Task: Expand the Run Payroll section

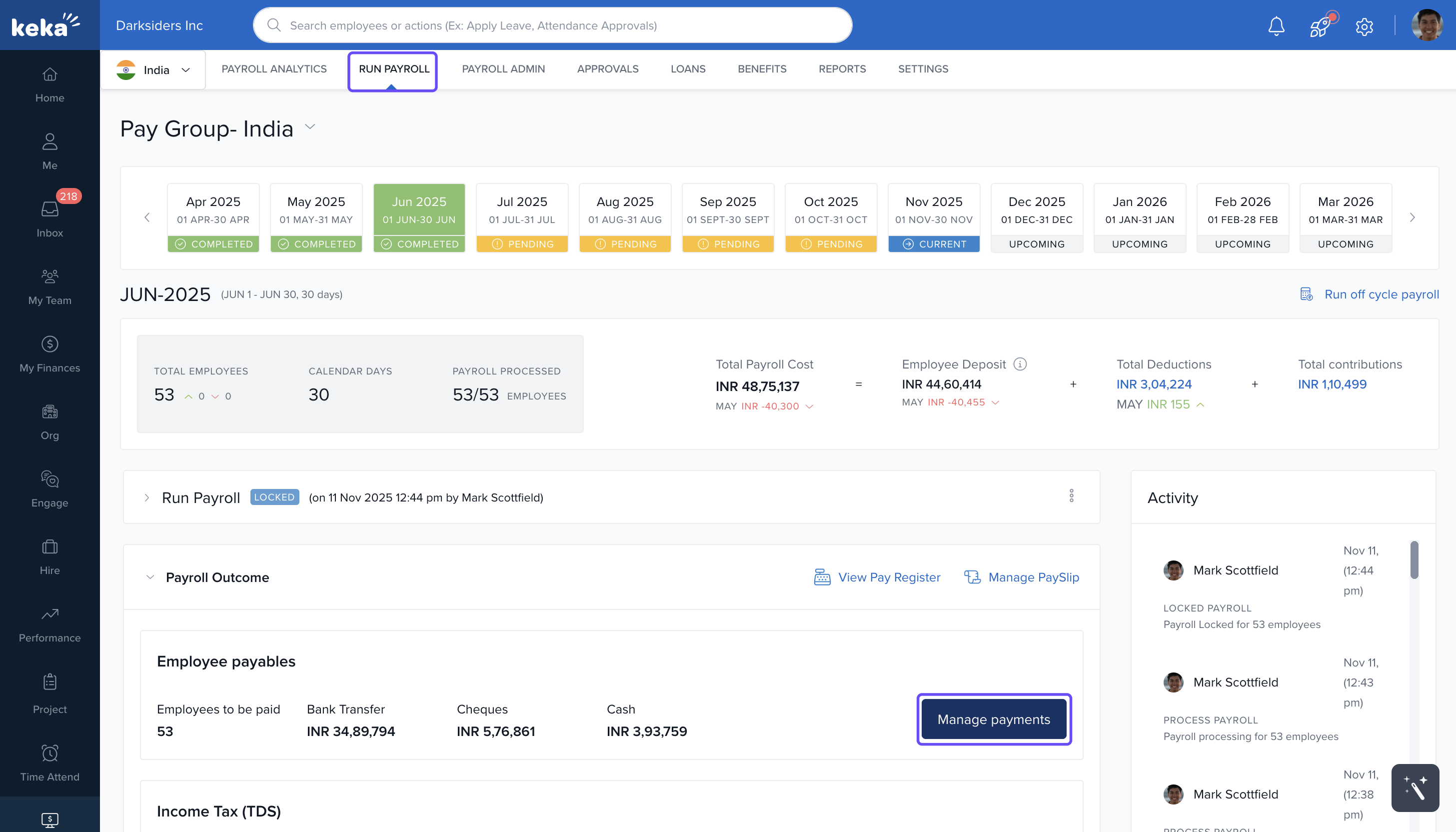Action: (x=147, y=497)
